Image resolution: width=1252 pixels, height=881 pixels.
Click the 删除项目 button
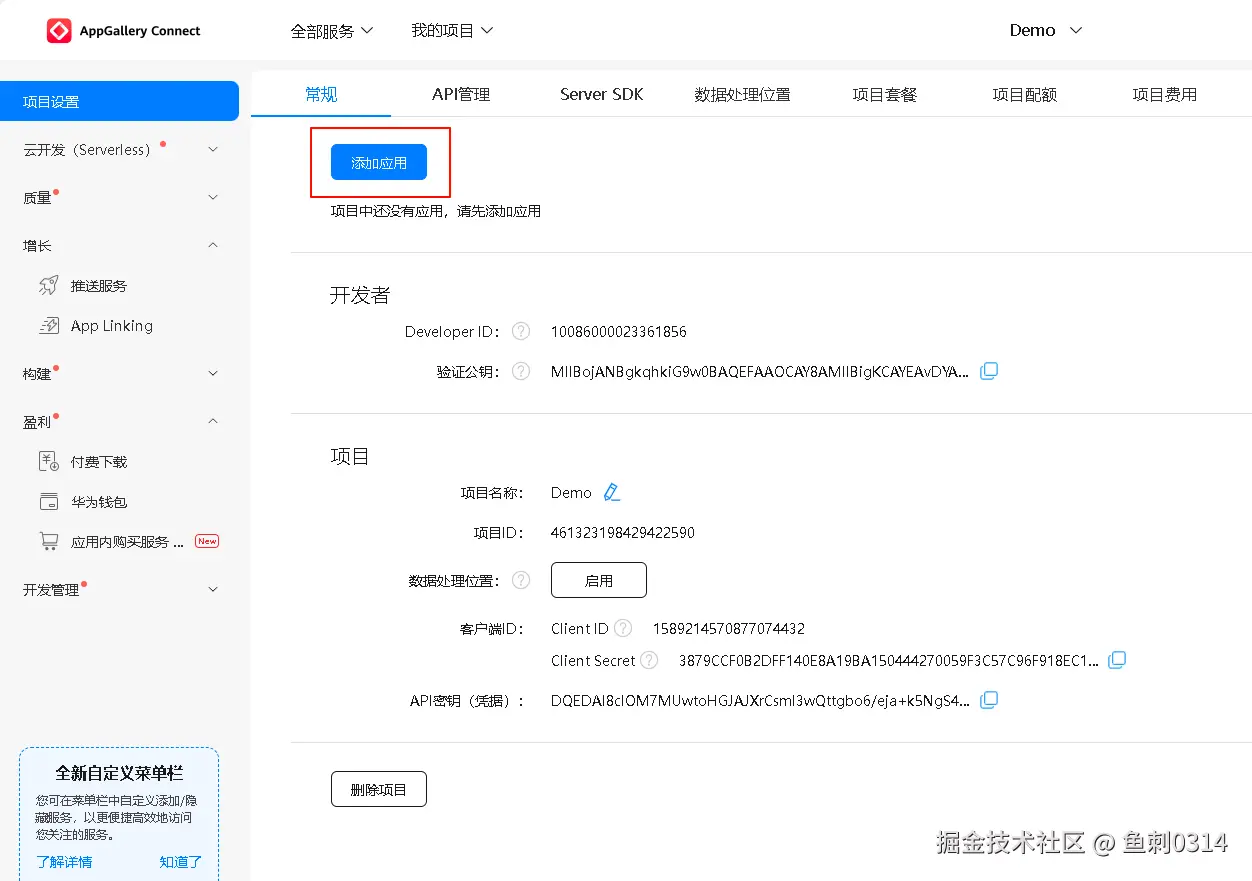tap(379, 789)
